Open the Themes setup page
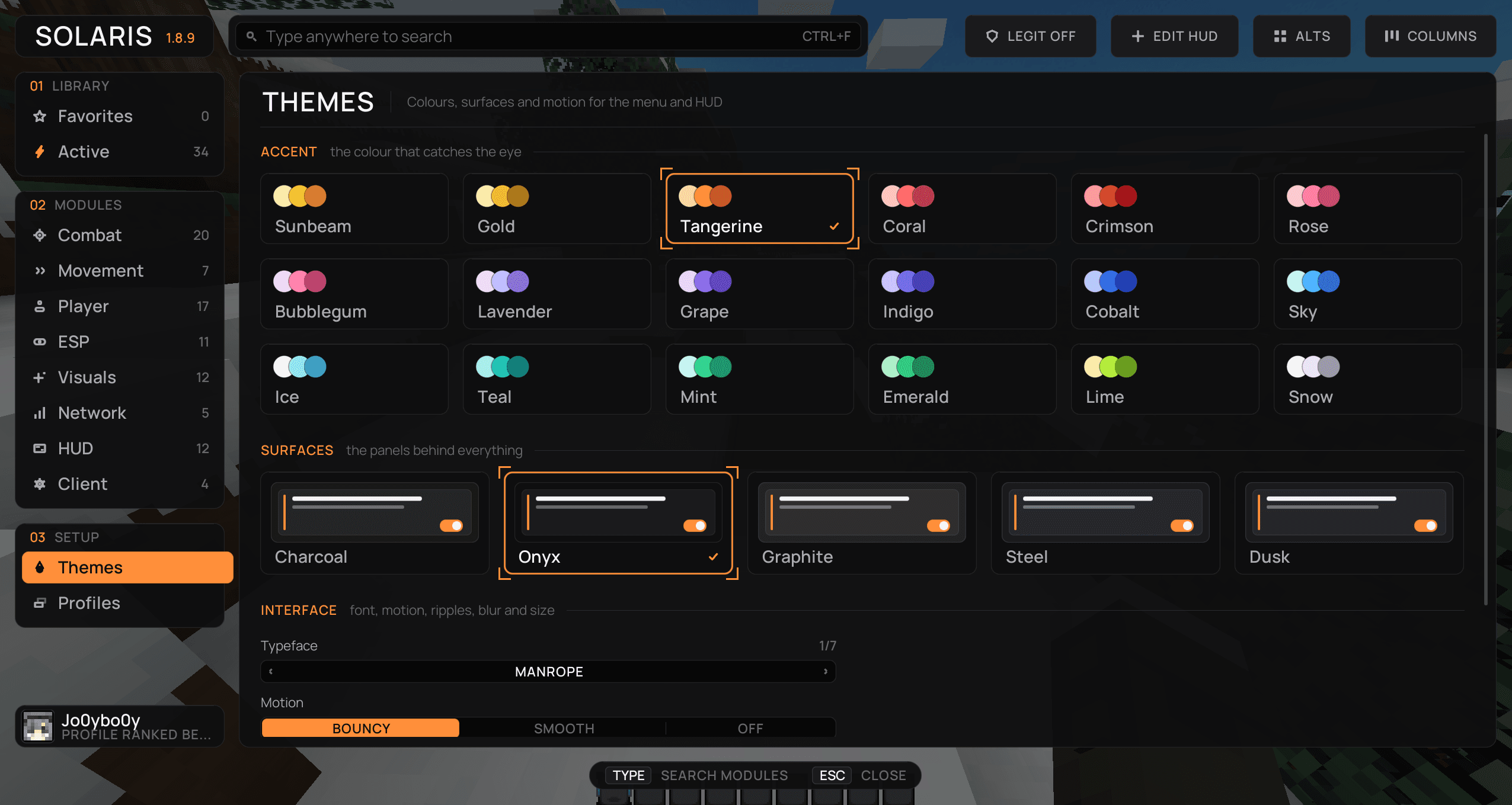The height and width of the screenshot is (805, 1512). [x=127, y=567]
